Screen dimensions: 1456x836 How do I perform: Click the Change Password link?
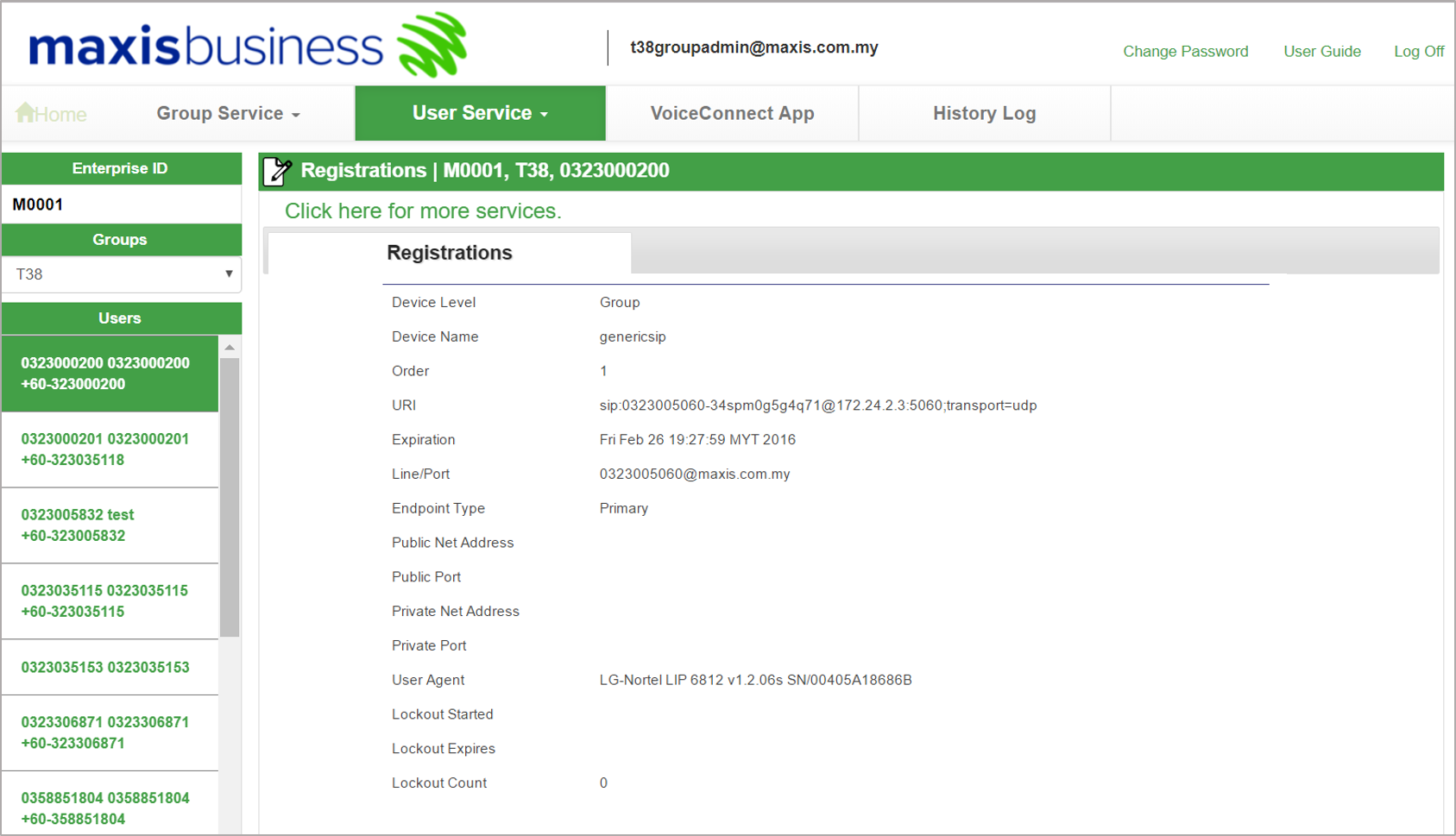pyautogui.click(x=1185, y=52)
